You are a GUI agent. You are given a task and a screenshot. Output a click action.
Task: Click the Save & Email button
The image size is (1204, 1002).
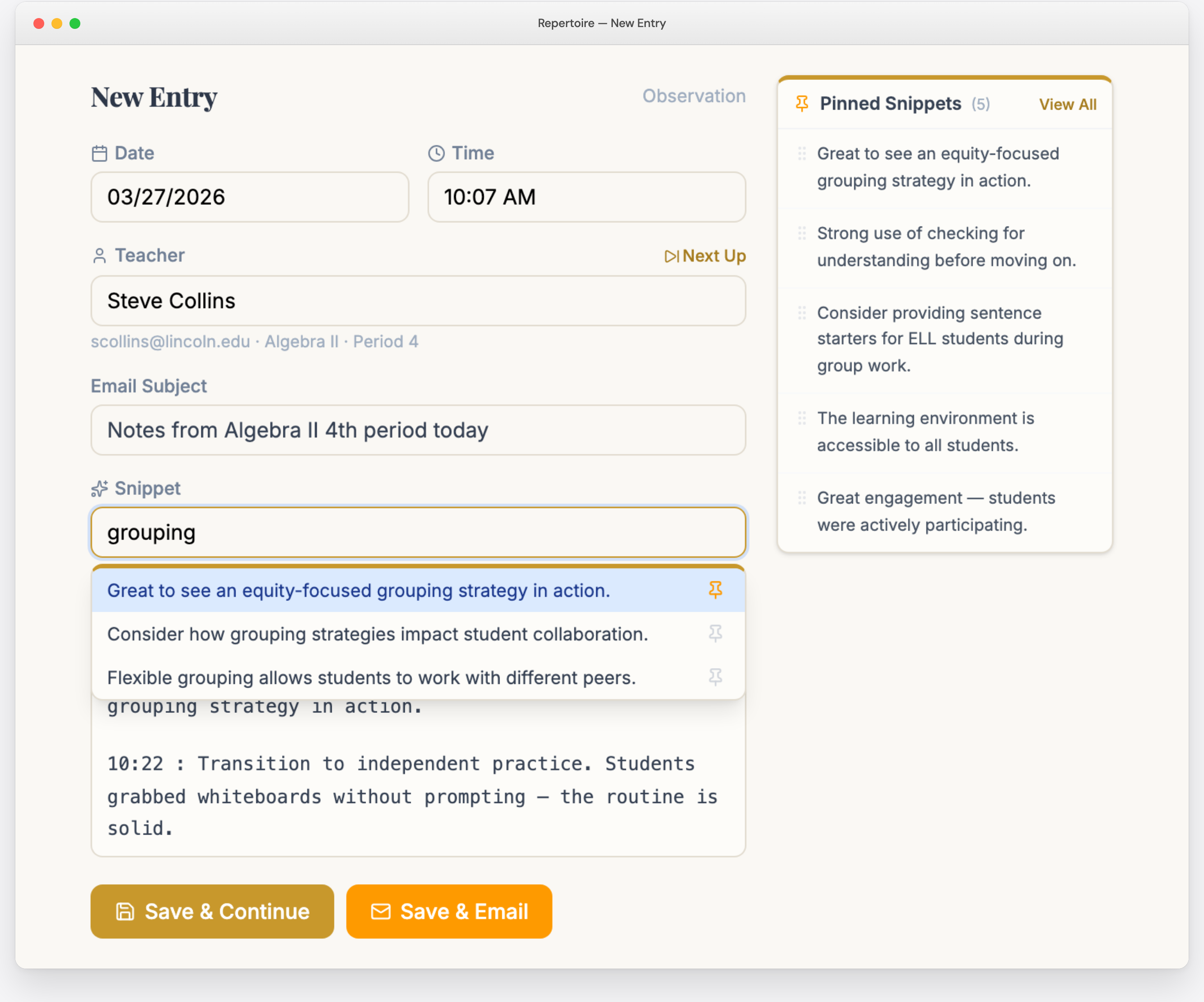[x=449, y=911]
